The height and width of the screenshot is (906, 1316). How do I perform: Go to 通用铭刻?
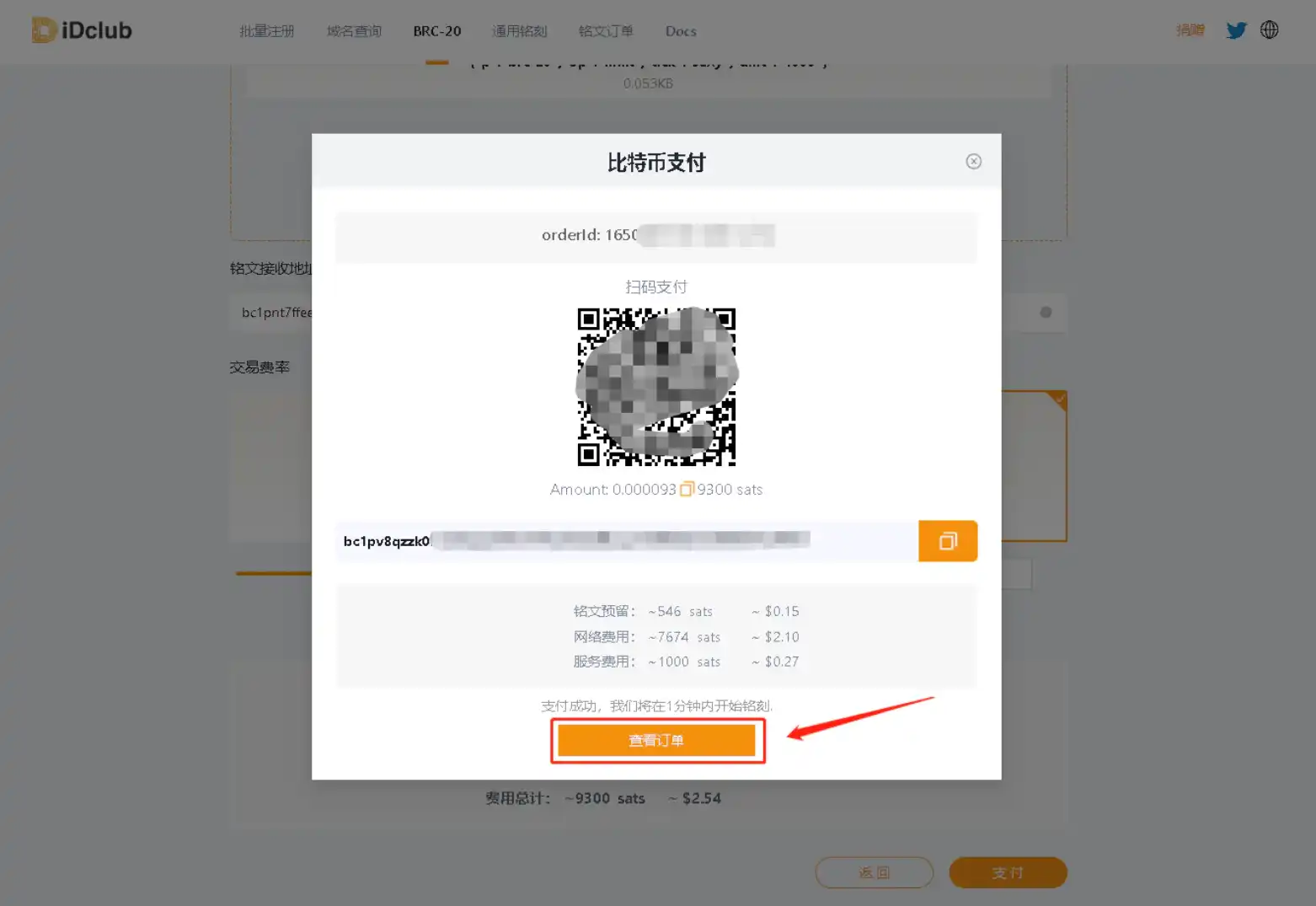[x=519, y=31]
